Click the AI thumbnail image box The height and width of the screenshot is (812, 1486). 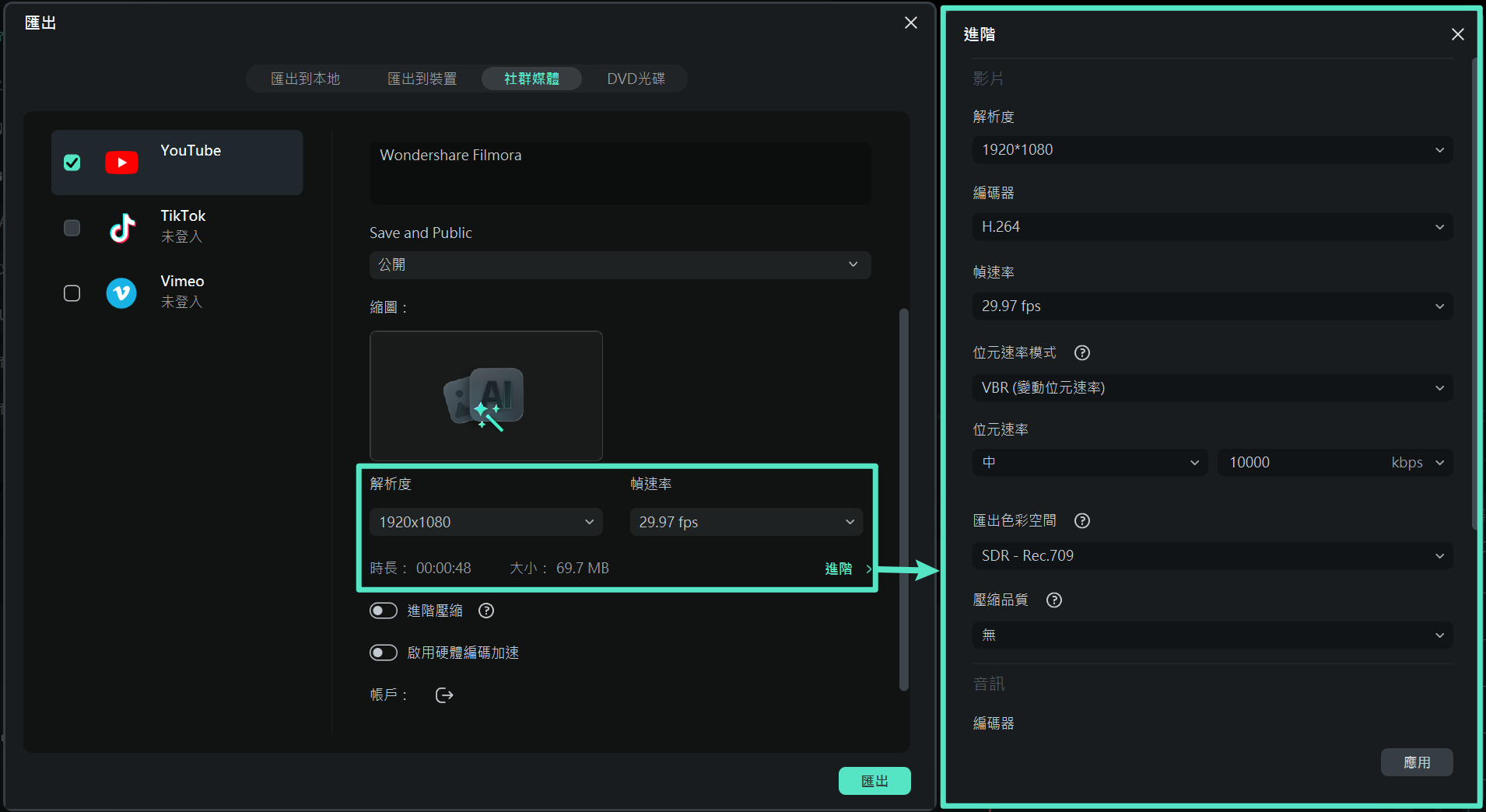click(486, 396)
